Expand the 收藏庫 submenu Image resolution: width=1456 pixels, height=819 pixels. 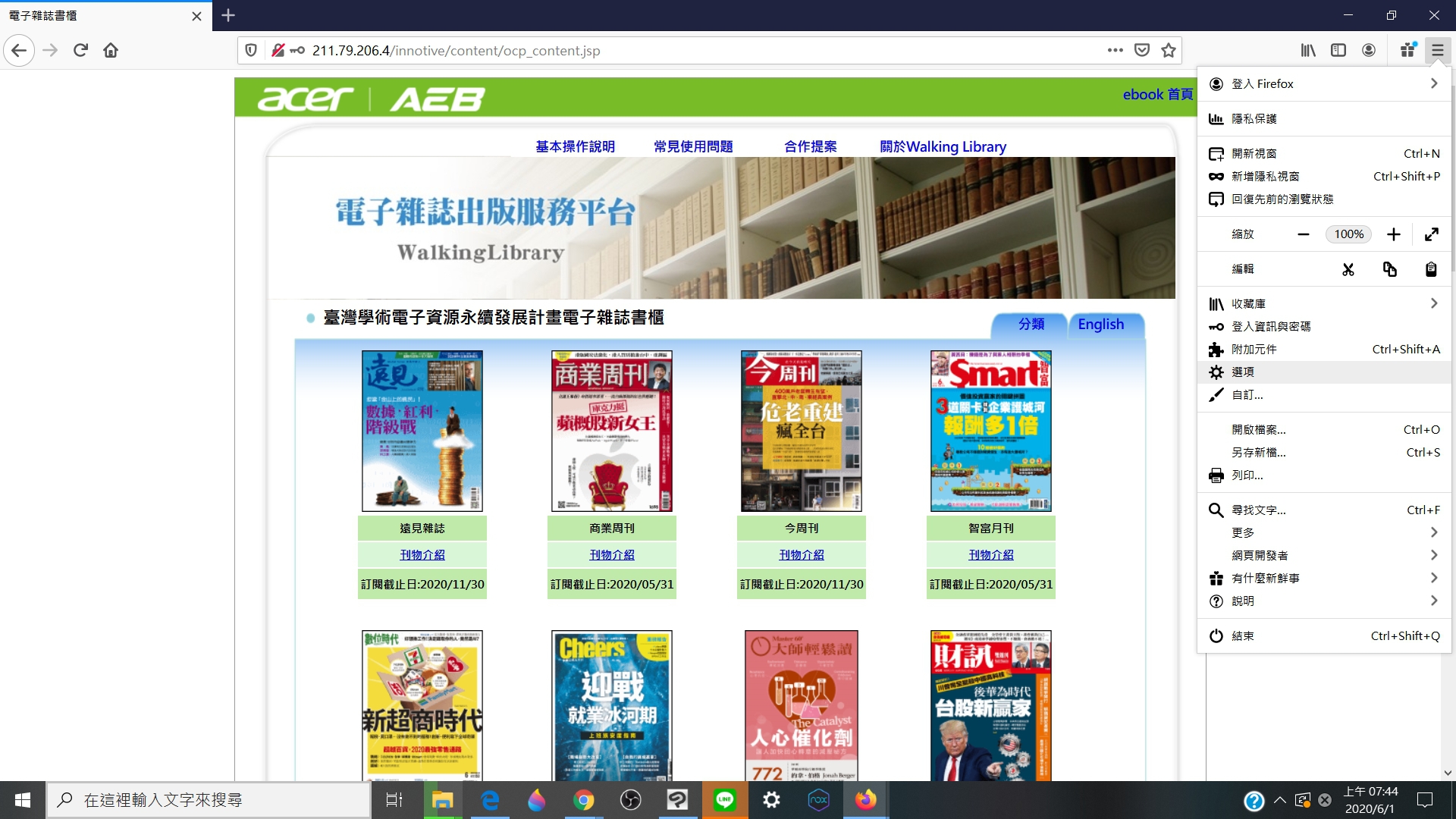(1324, 304)
